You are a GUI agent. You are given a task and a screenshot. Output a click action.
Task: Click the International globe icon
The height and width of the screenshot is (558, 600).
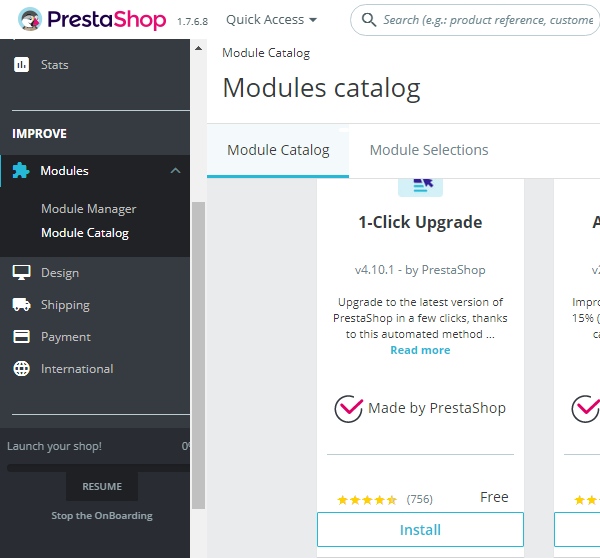pyautogui.click(x=21, y=369)
